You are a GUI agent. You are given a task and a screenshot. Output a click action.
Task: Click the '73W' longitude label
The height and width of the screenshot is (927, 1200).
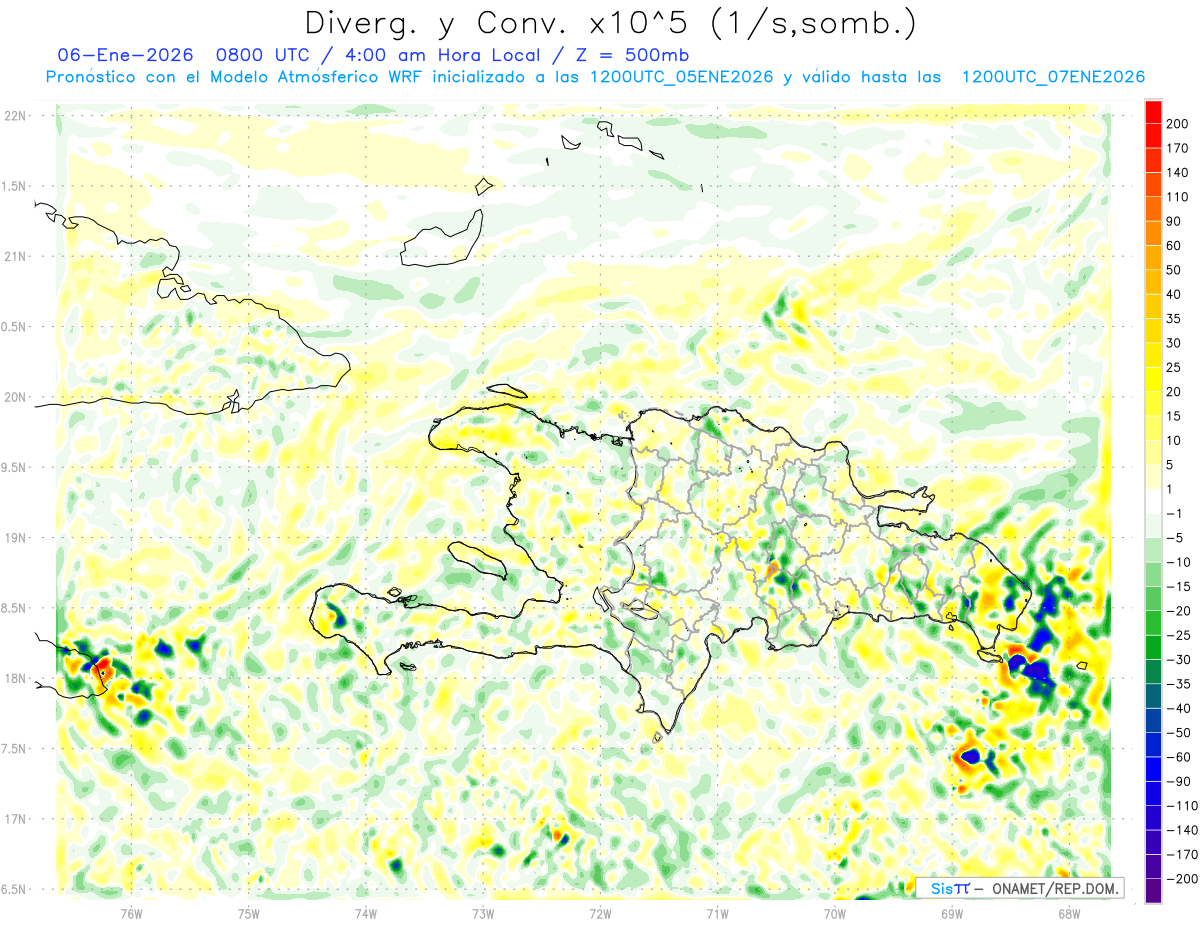coord(483,913)
